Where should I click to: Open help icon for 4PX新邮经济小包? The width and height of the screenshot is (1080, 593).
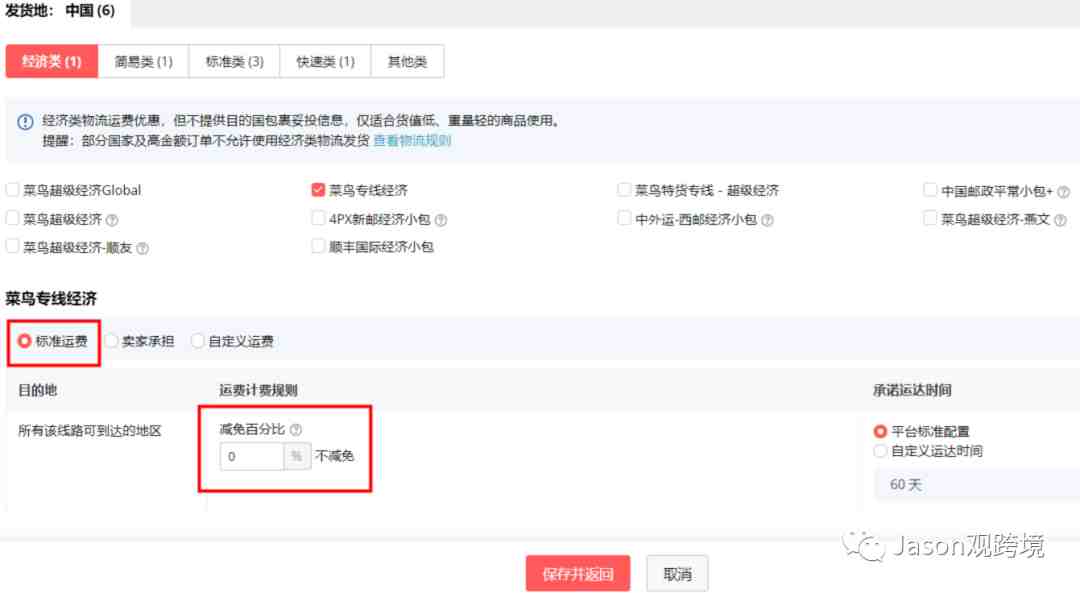tap(441, 220)
